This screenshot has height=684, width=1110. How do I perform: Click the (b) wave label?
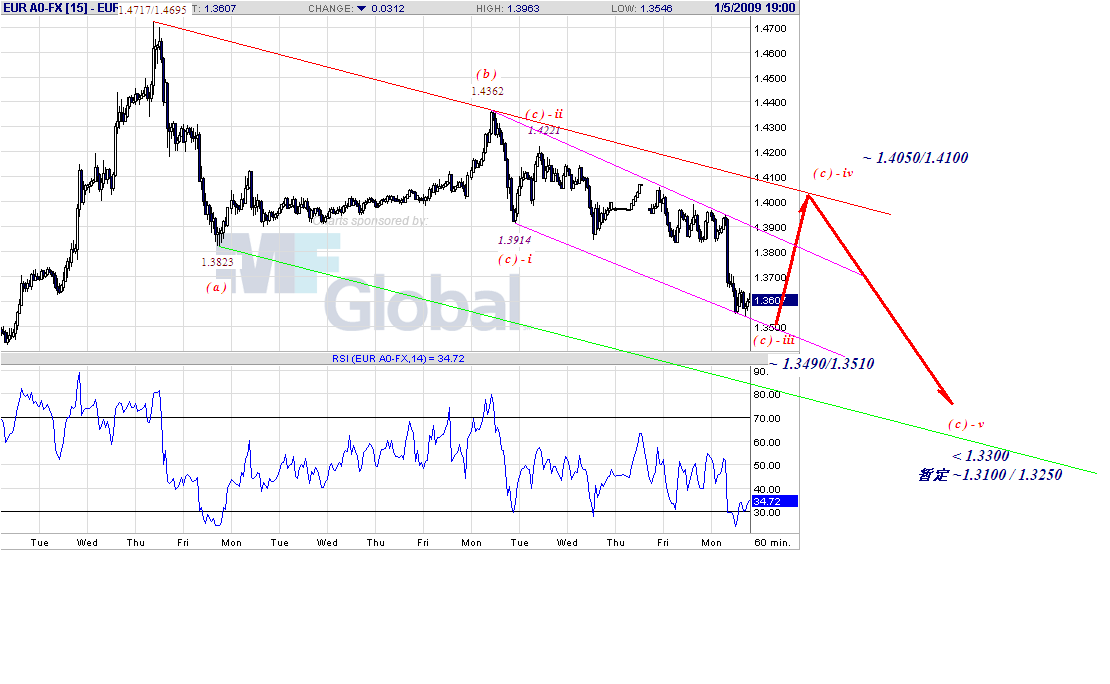(486, 74)
